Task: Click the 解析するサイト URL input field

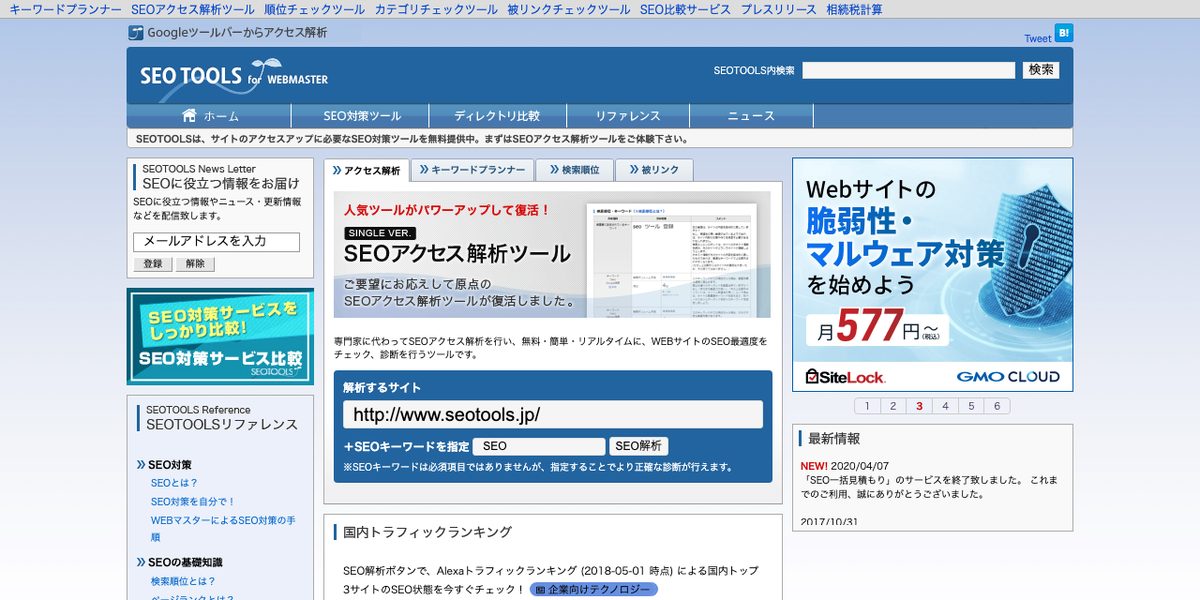Action: [x=553, y=414]
